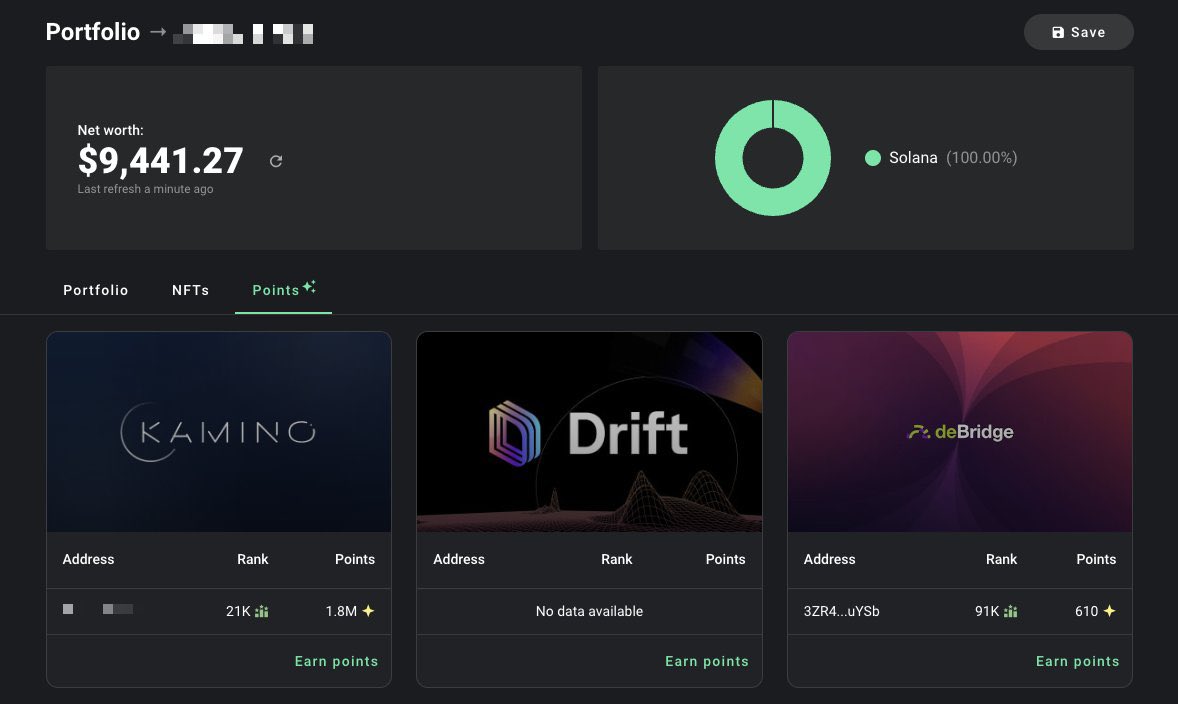Open the Portfolio tab
The height and width of the screenshot is (704, 1178).
coord(95,290)
